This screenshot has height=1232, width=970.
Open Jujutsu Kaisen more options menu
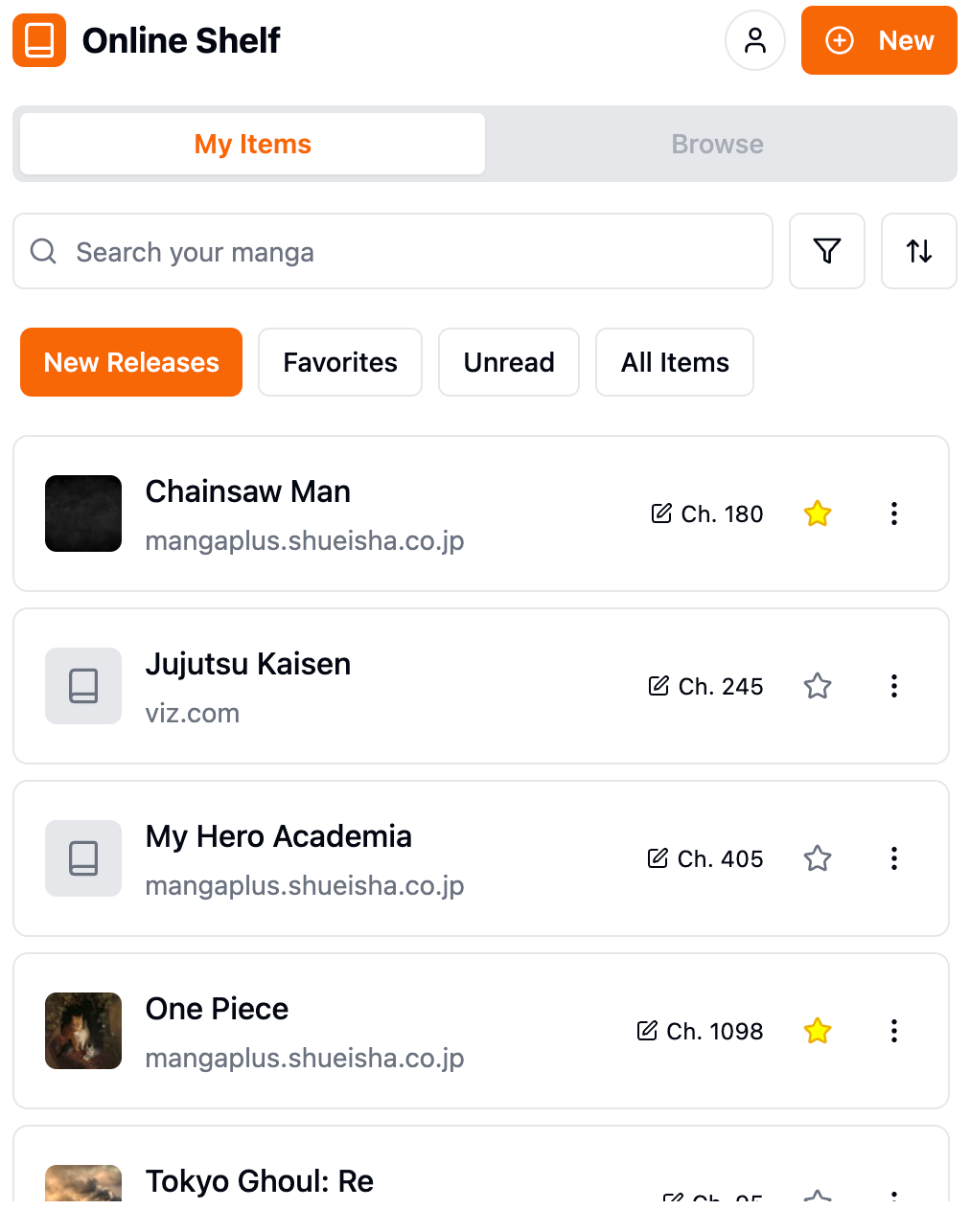[893, 687]
